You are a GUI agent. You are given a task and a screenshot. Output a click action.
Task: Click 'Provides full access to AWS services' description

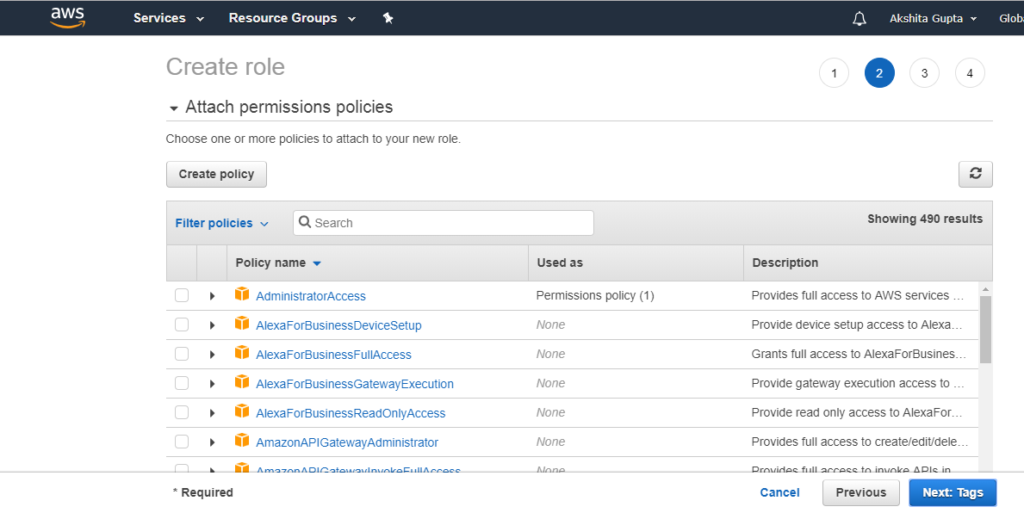pyautogui.click(x=857, y=296)
